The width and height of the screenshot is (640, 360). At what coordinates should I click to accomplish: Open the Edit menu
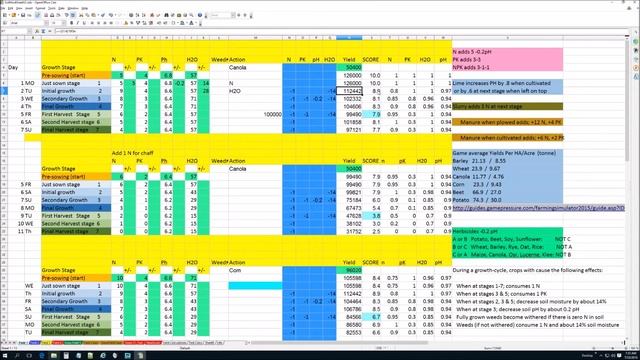11,8
